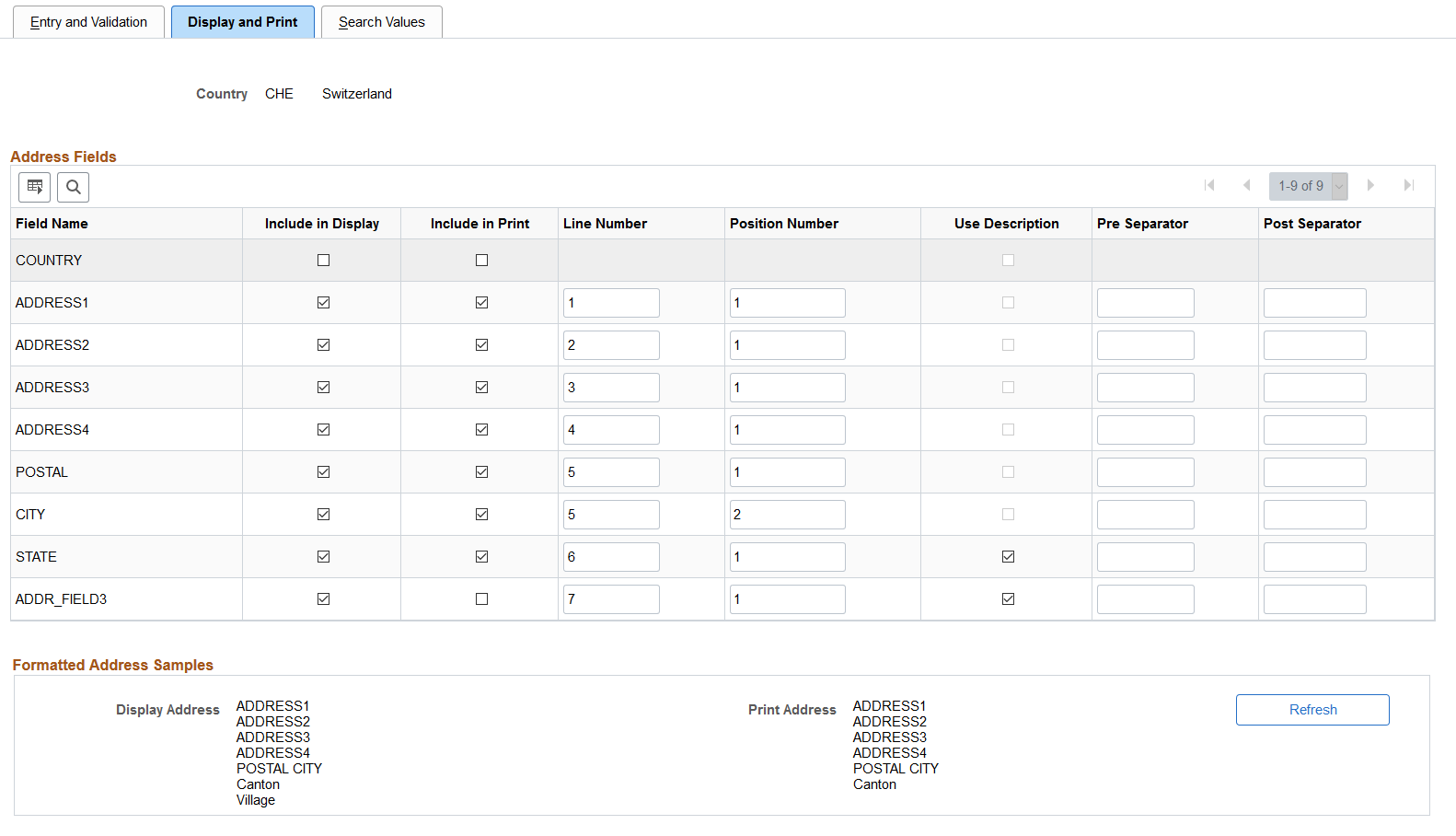Uncheck Include in Print for ADDRESS1
Image resolution: width=1456 pixels, height=836 pixels.
[x=481, y=303]
